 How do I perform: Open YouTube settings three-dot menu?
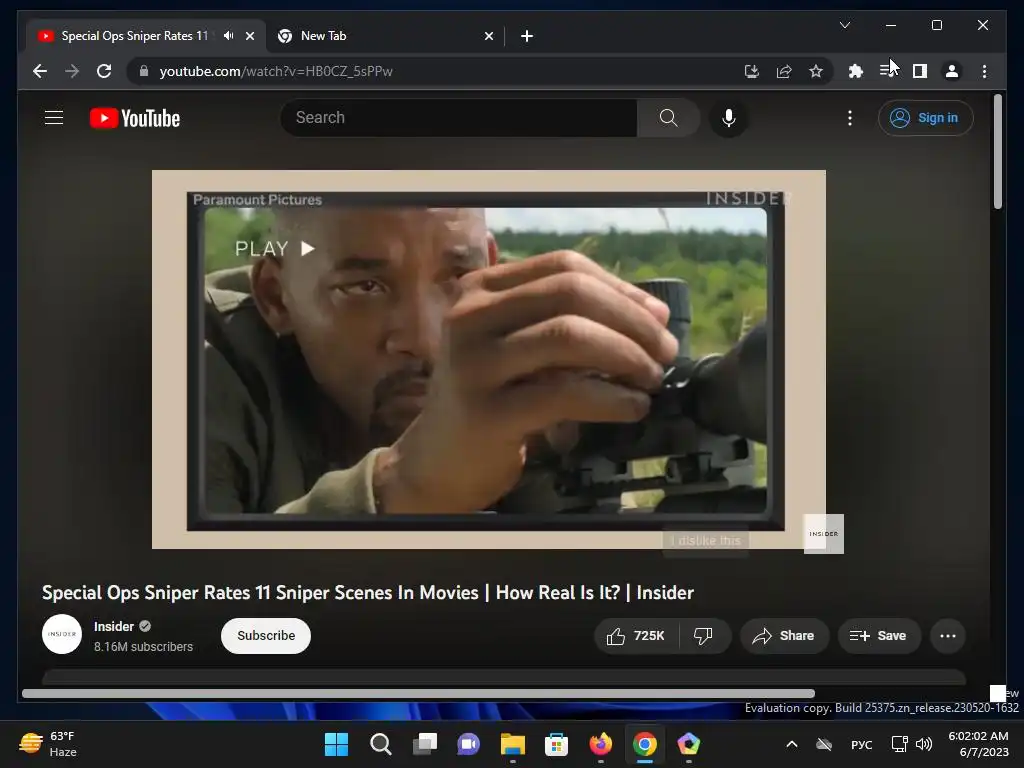[849, 118]
